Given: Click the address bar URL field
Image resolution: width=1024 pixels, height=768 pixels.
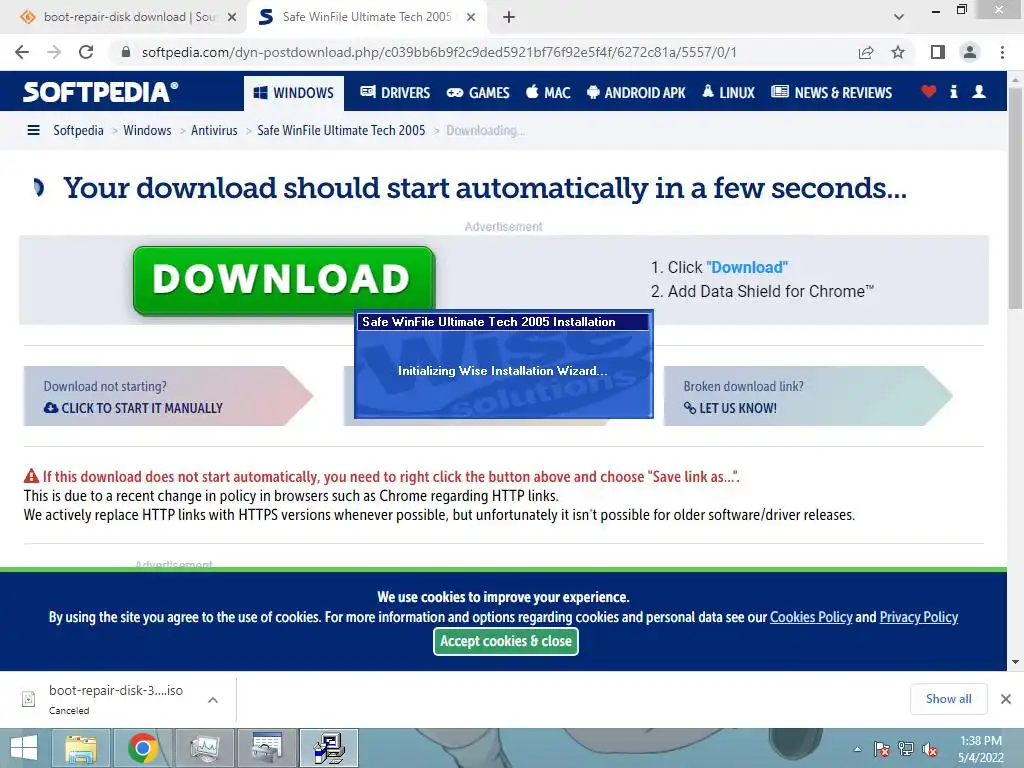Looking at the screenshot, I should point(439,52).
